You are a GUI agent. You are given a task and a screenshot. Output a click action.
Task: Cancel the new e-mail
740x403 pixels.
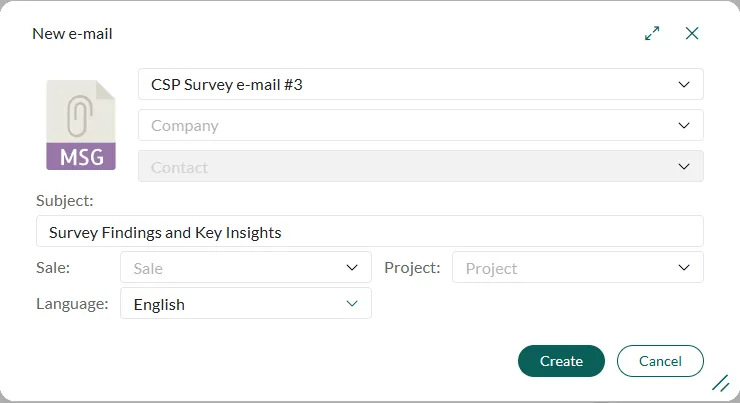pyautogui.click(x=660, y=361)
